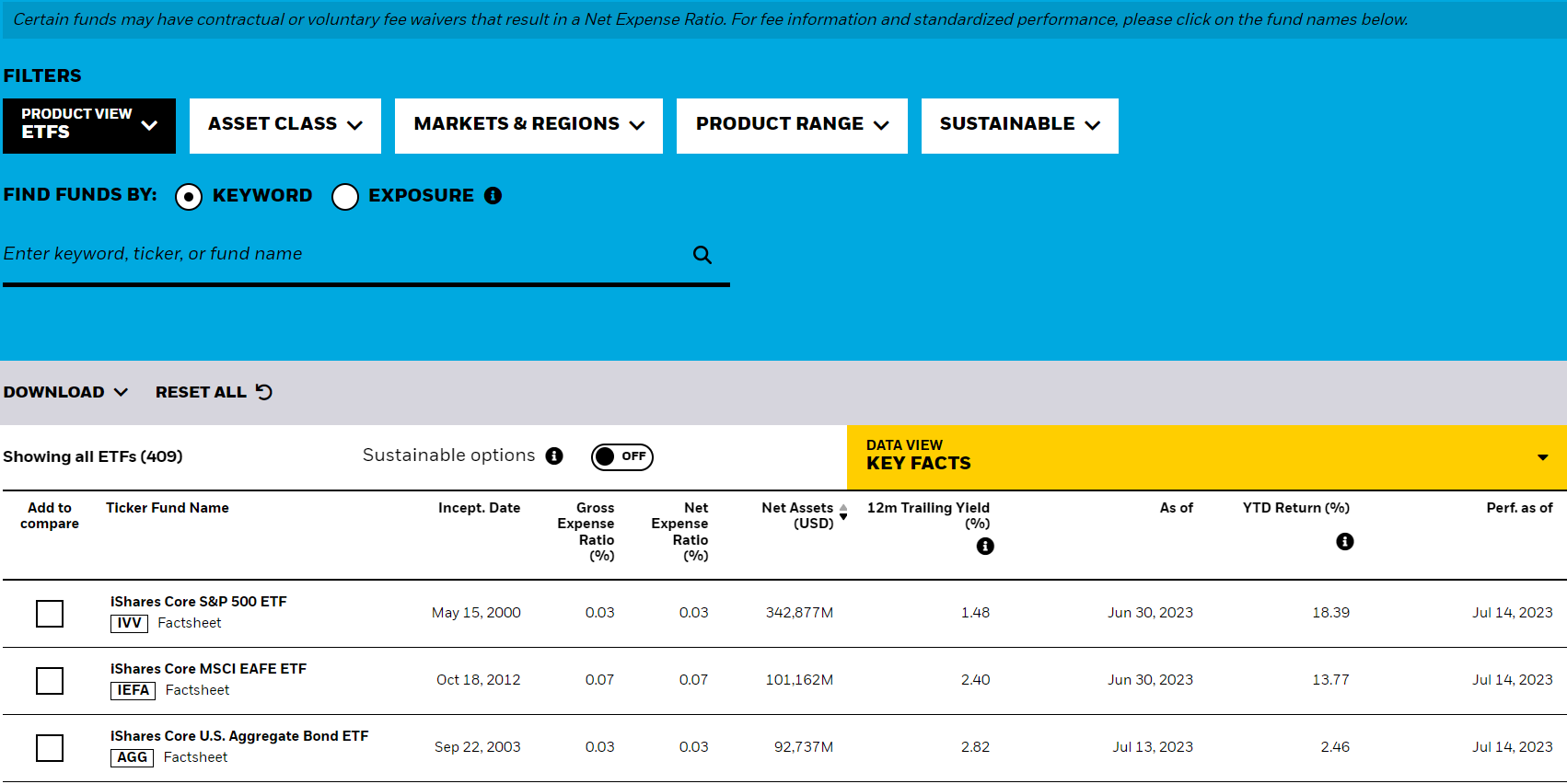Toggle the Sustainable options switch
The image size is (1567, 784).
(622, 456)
